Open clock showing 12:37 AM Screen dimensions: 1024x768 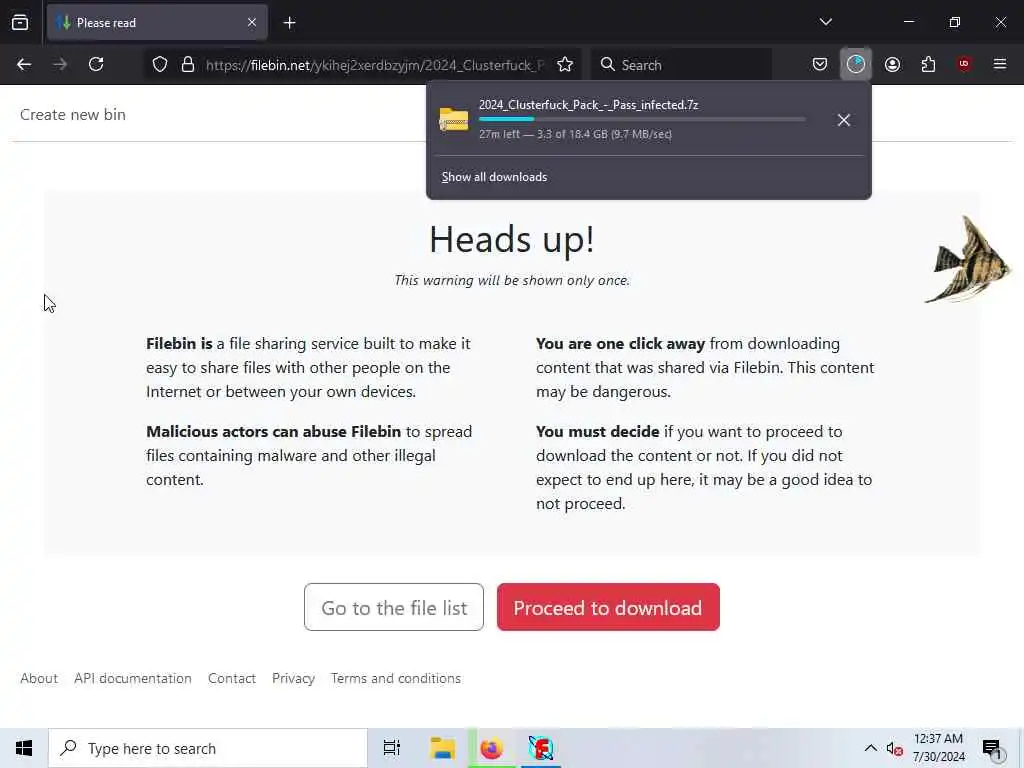(938, 748)
